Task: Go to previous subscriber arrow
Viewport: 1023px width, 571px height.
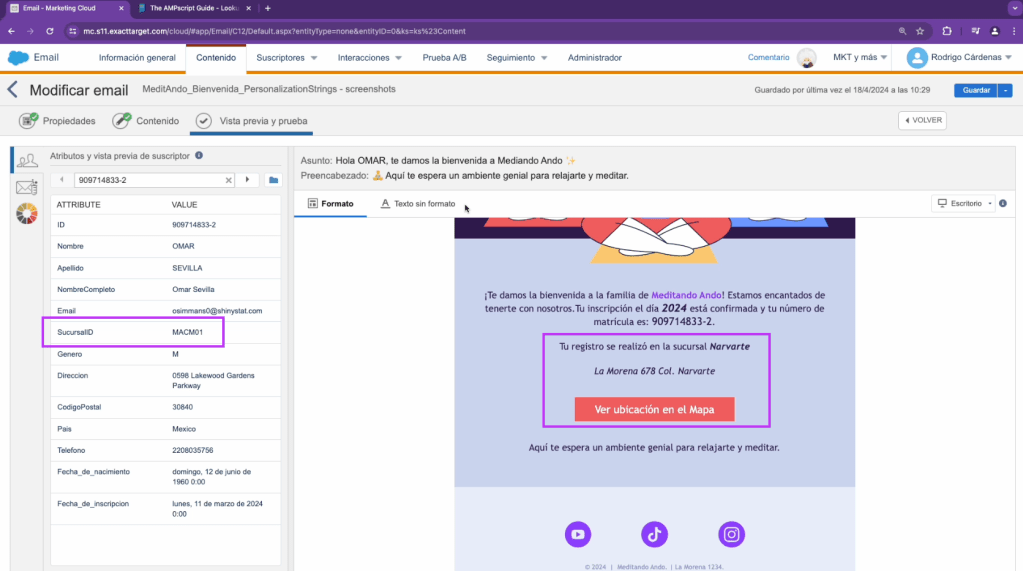Action: (62, 180)
